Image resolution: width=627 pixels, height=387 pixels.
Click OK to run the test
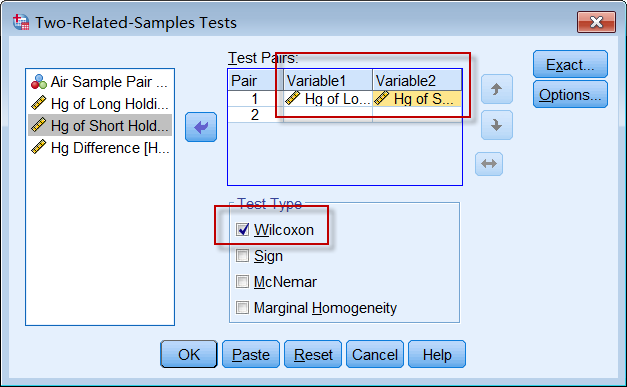189,354
